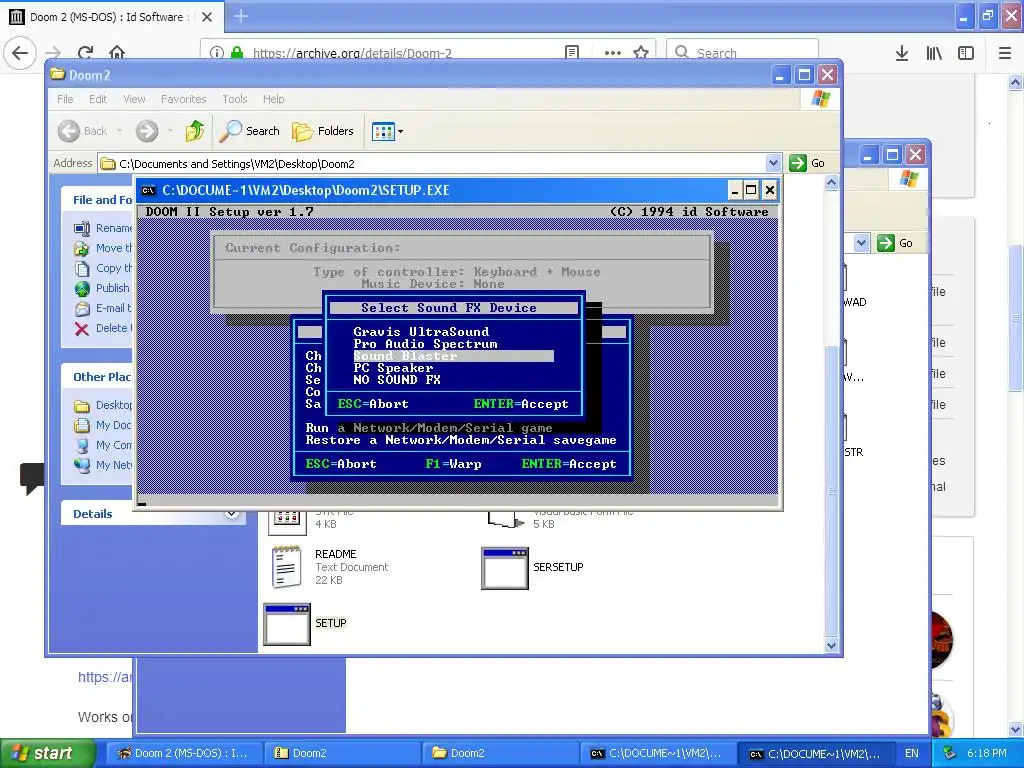Open Firefox library icon
The image size is (1024, 768).
coord(934,53)
